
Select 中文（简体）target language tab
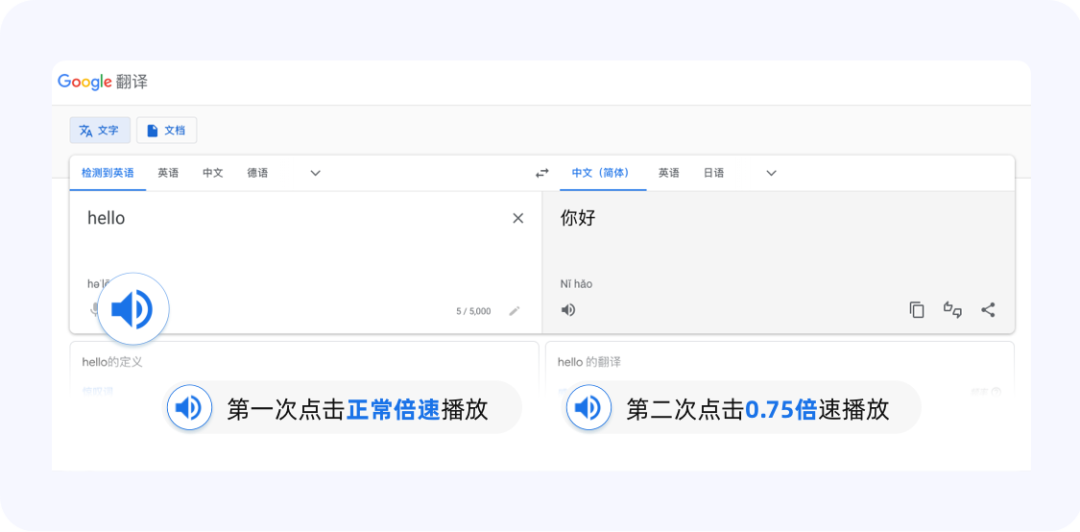tap(602, 173)
